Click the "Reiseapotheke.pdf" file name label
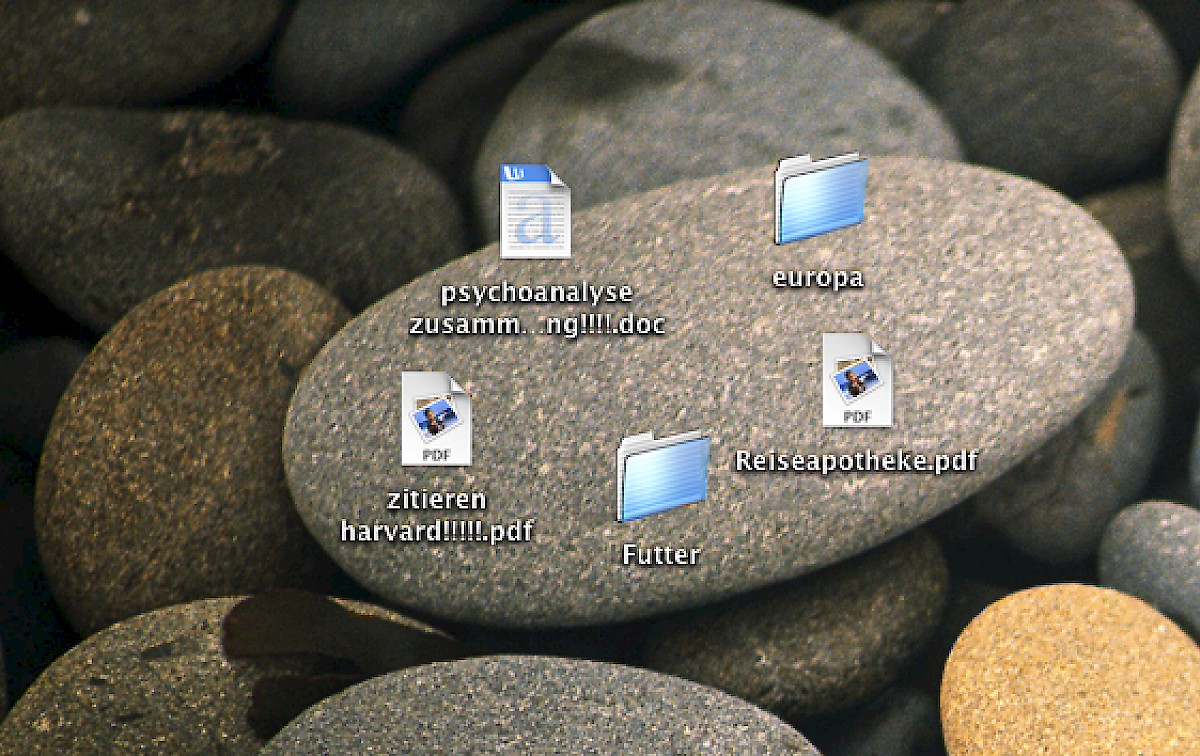The width and height of the screenshot is (1200, 756). click(x=856, y=461)
